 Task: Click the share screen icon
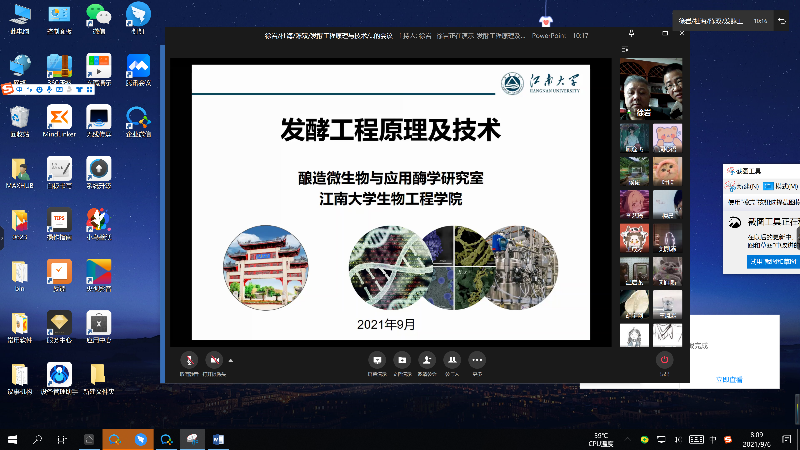(402, 359)
